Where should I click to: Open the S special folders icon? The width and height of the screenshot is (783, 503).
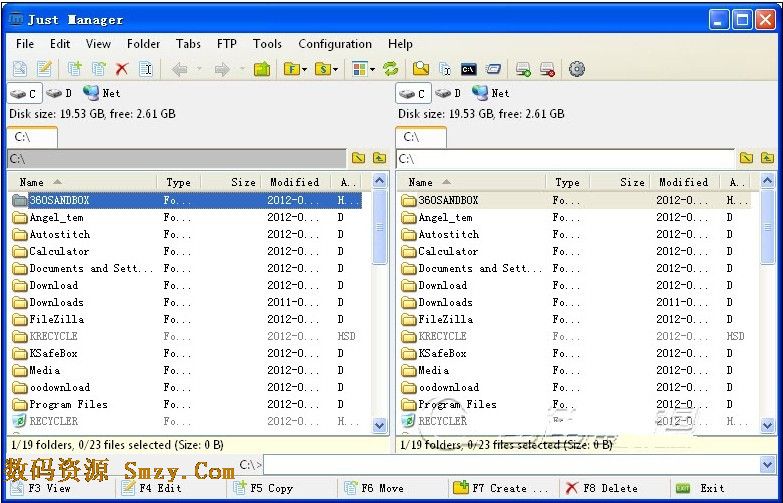click(323, 69)
